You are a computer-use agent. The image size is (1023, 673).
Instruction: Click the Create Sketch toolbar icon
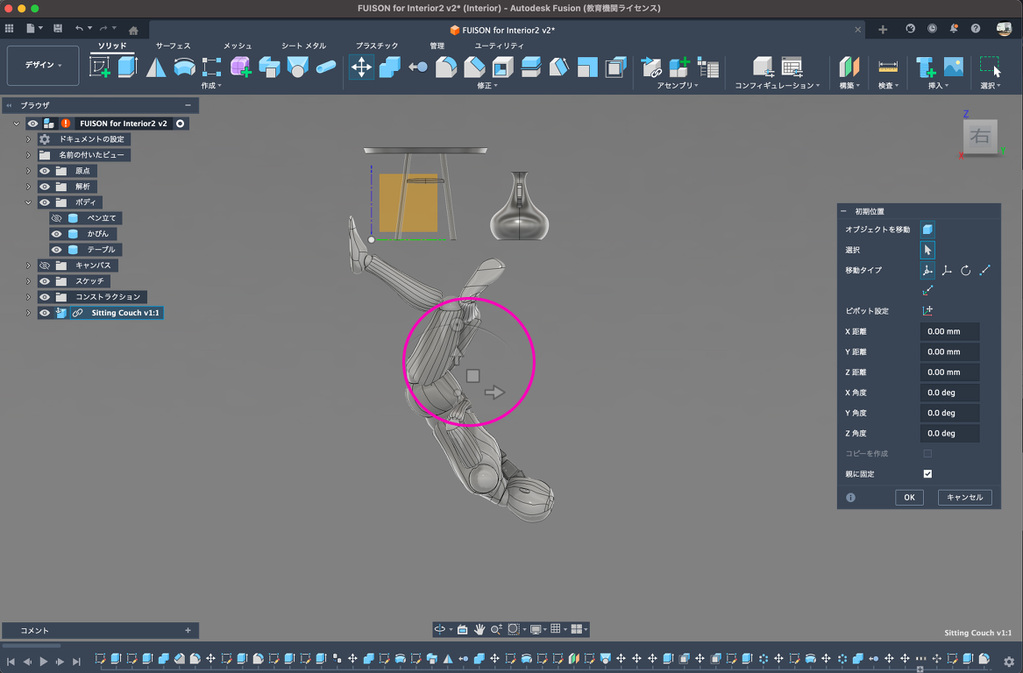pos(100,67)
